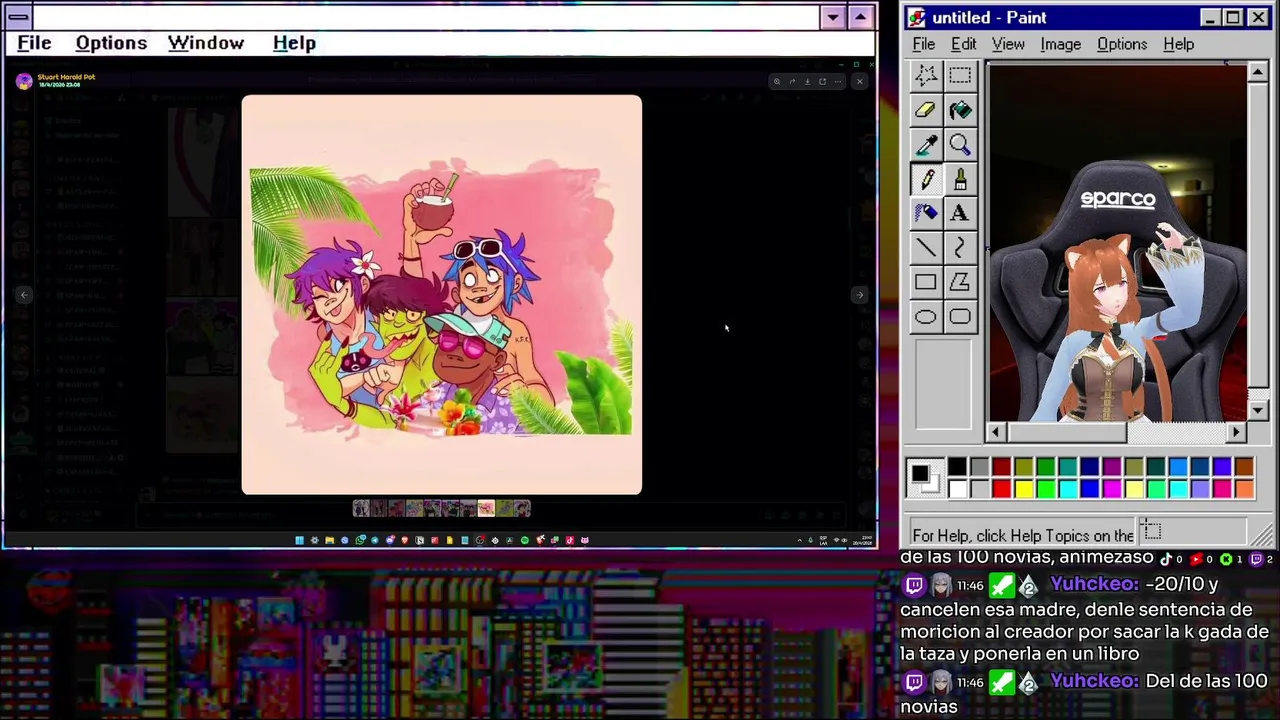Open the Edit menu in Paint
Screen dimensions: 1280x720
click(x=963, y=44)
